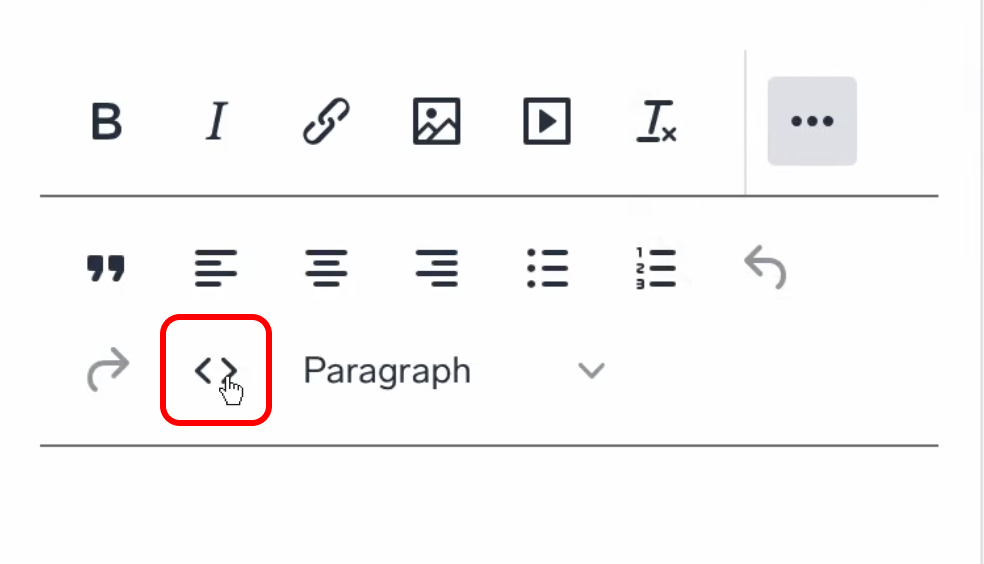Image resolution: width=984 pixels, height=564 pixels.
Task: Center align the text
Action: [x=326, y=268]
